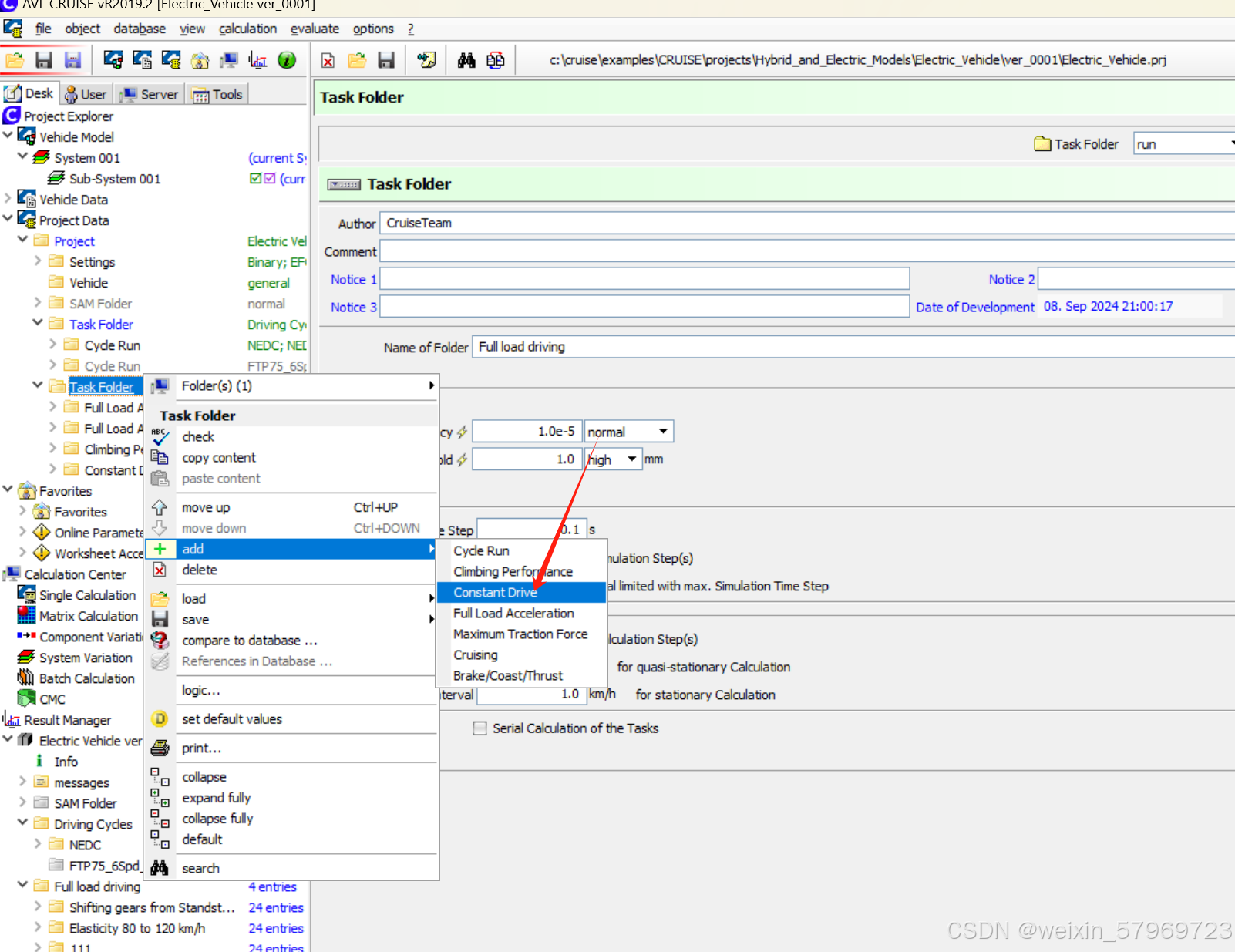Expand the Shifting gears from Standstill node

point(38,906)
